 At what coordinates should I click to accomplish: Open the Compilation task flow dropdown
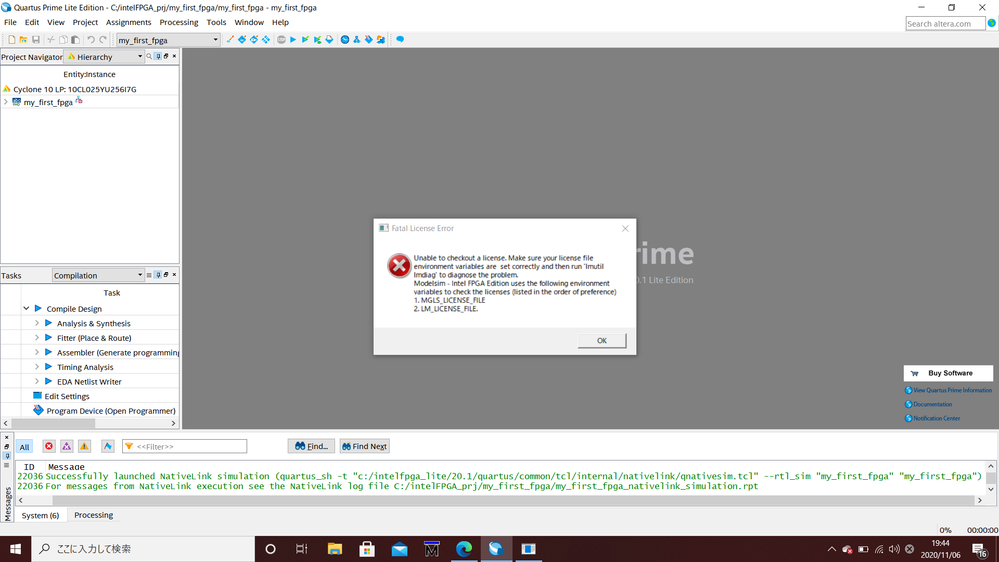[98, 275]
